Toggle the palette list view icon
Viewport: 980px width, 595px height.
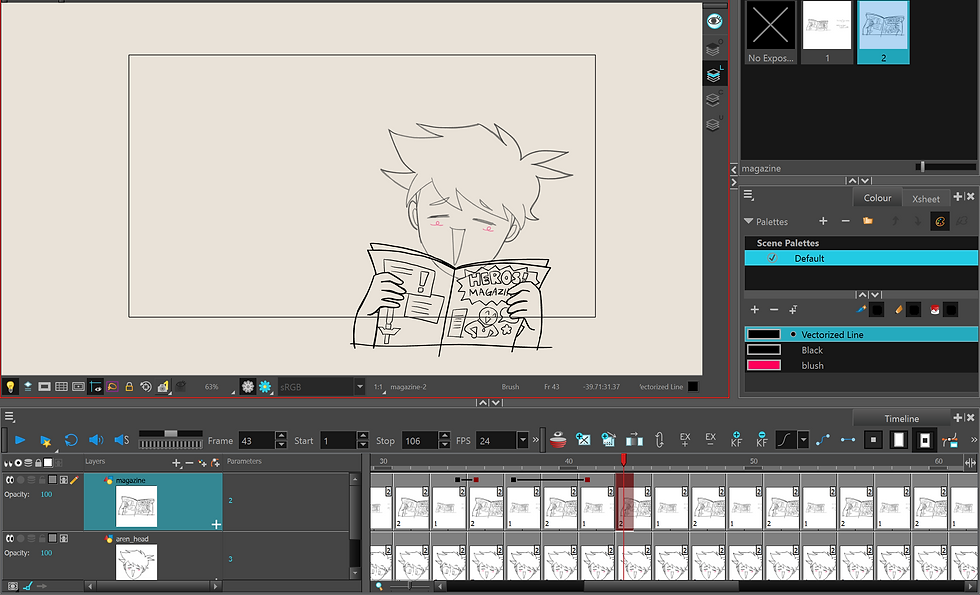click(x=939, y=221)
